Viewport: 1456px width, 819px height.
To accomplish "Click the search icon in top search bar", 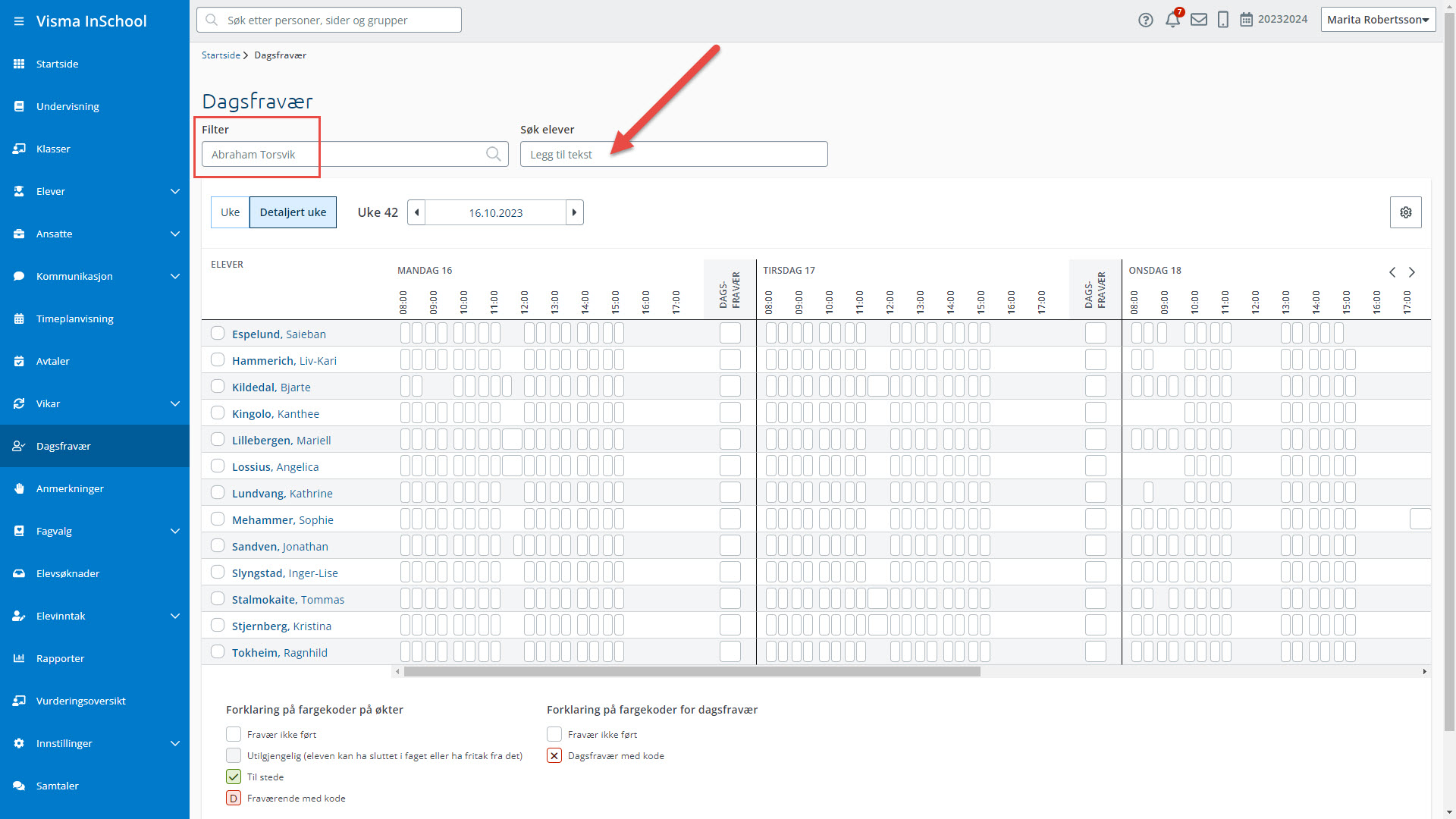I will pyautogui.click(x=212, y=20).
